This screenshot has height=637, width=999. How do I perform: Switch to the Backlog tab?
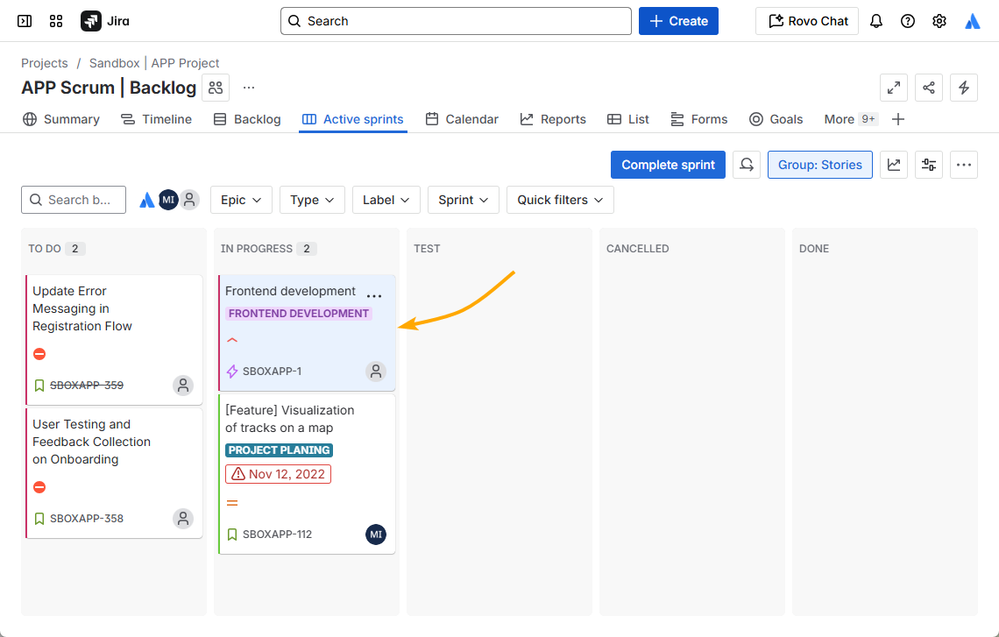pyautogui.click(x=247, y=119)
